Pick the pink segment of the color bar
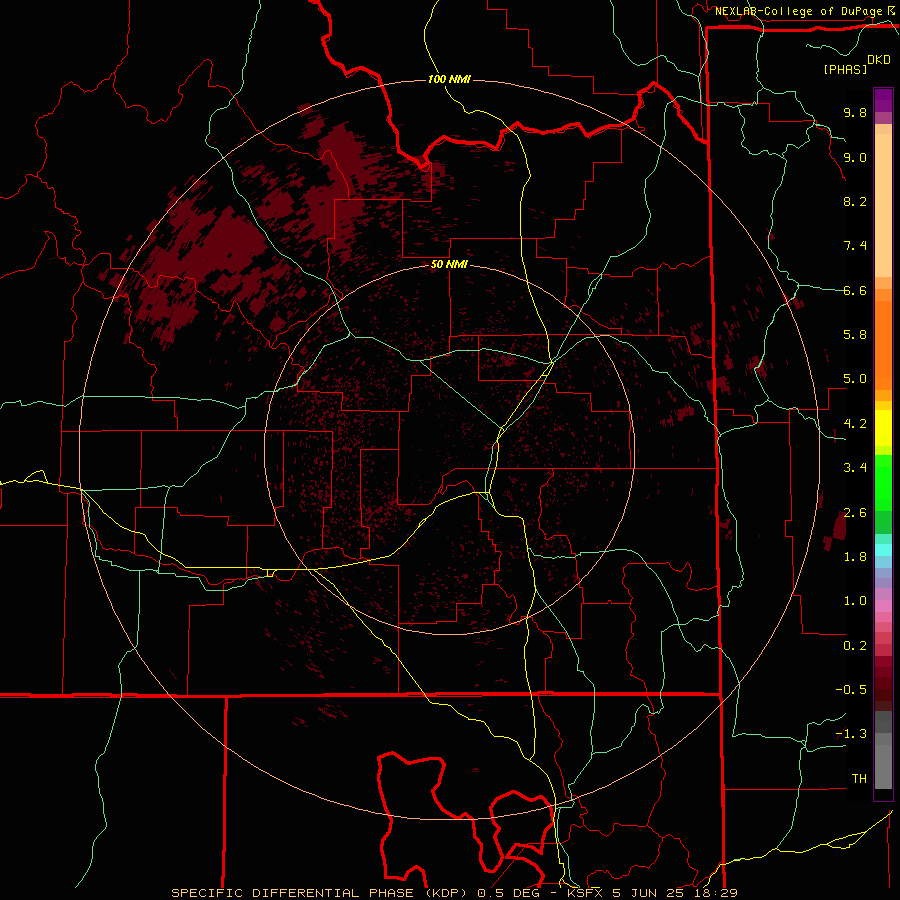The image size is (900, 900). point(883,606)
